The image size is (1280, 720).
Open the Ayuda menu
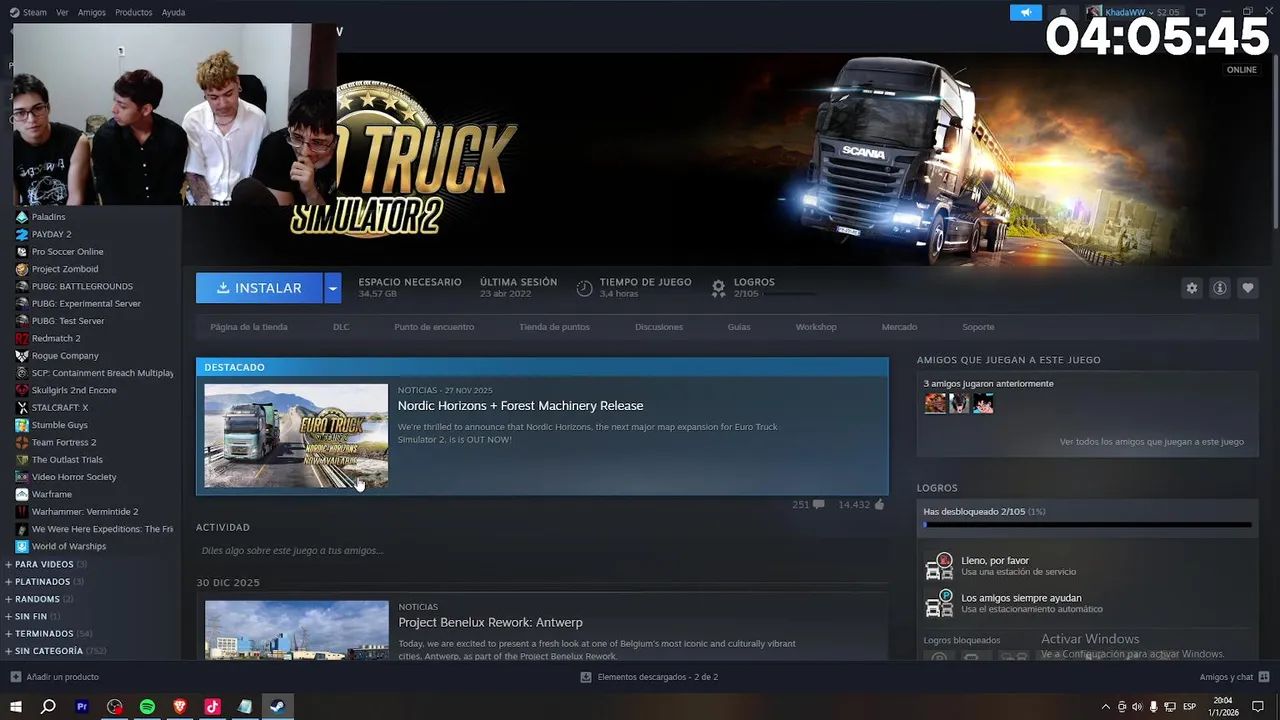click(x=173, y=12)
